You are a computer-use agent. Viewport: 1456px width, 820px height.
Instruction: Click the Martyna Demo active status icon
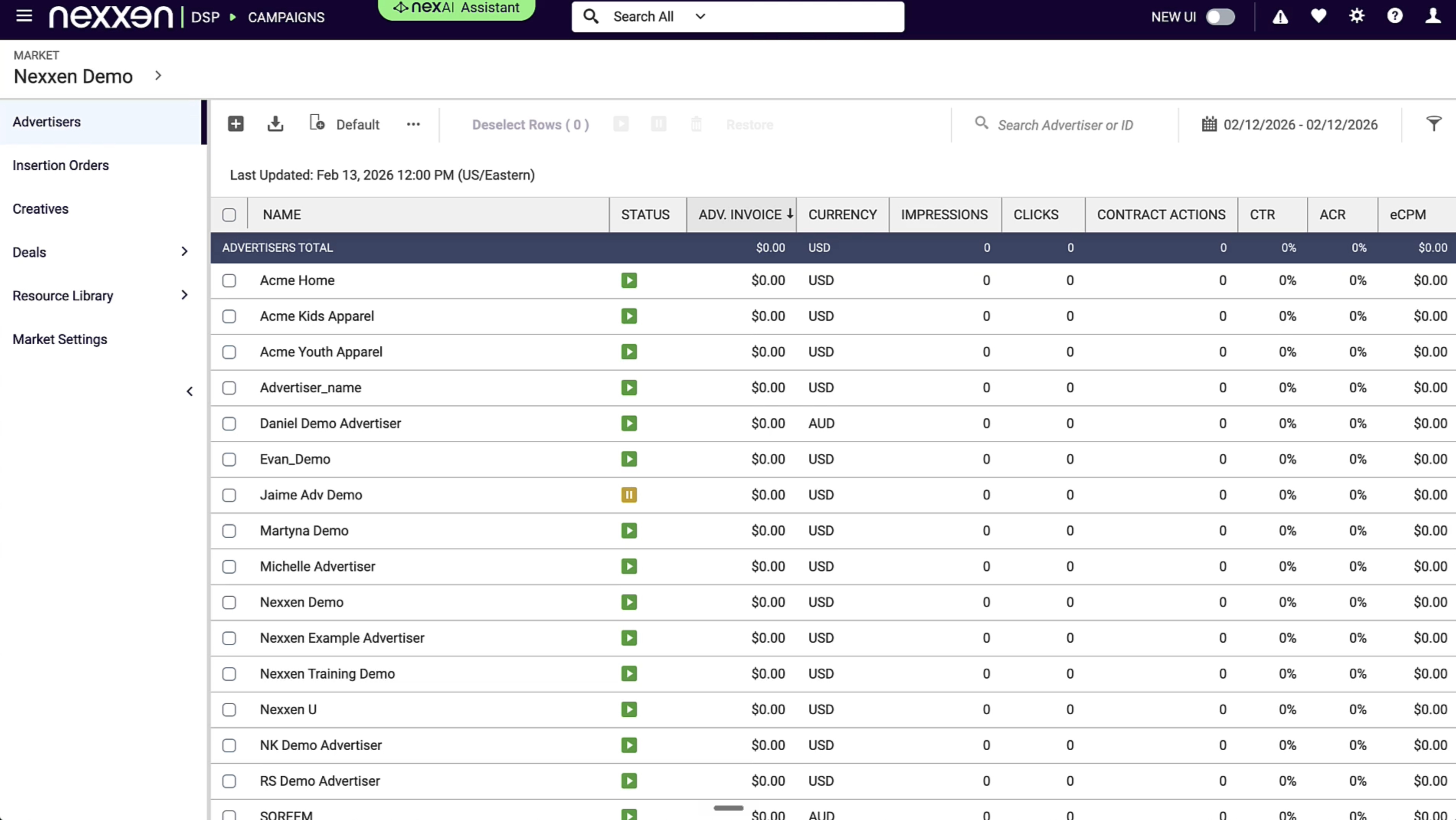pos(629,531)
